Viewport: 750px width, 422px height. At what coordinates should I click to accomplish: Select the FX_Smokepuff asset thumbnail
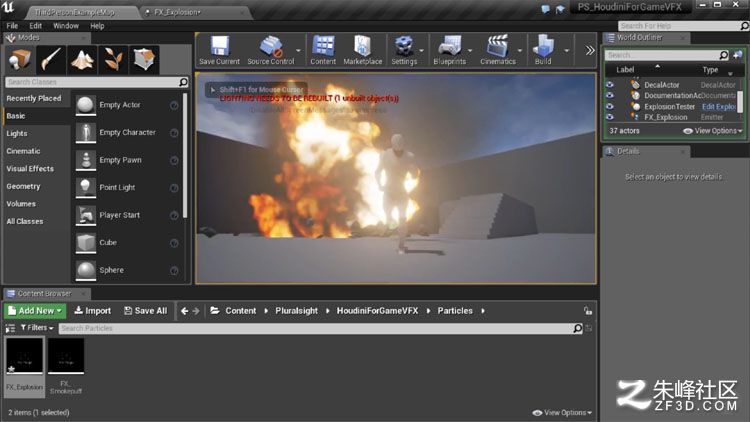pyautogui.click(x=66, y=356)
